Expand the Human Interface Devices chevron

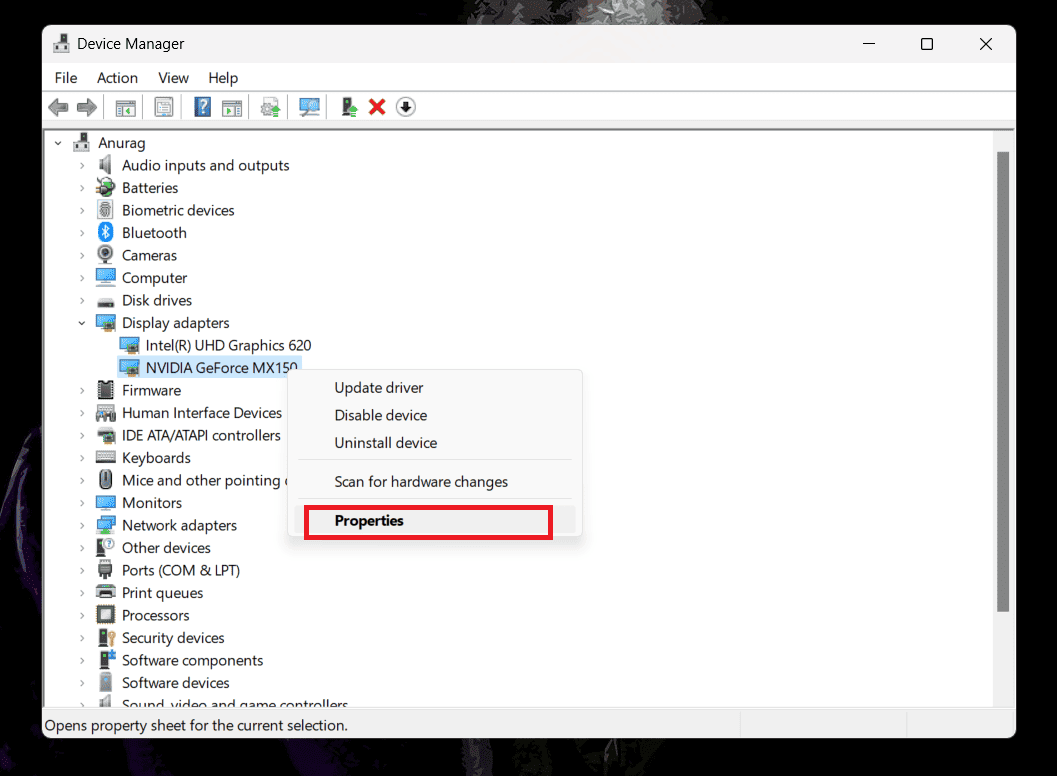82,413
